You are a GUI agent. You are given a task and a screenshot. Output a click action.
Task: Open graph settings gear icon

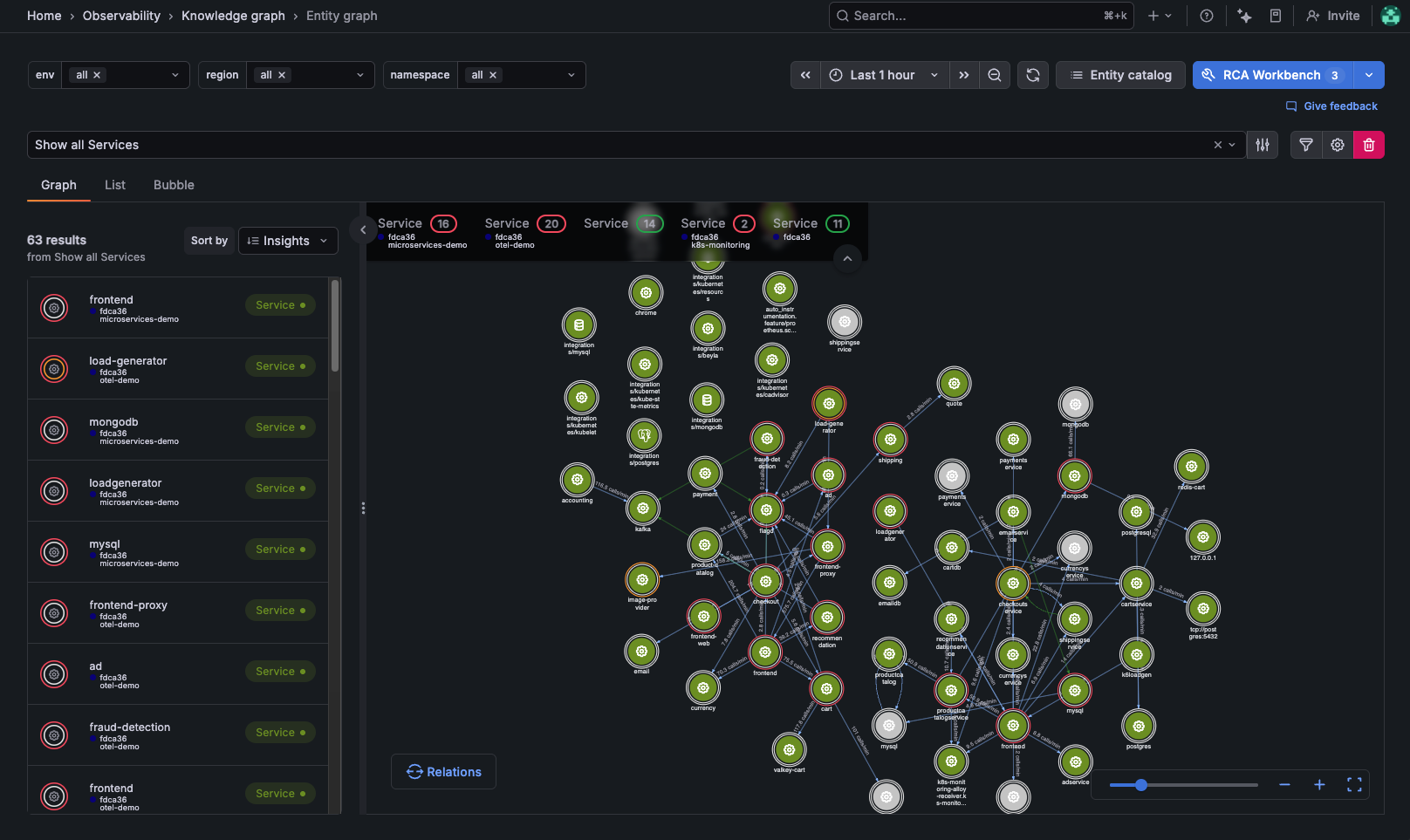click(1338, 145)
